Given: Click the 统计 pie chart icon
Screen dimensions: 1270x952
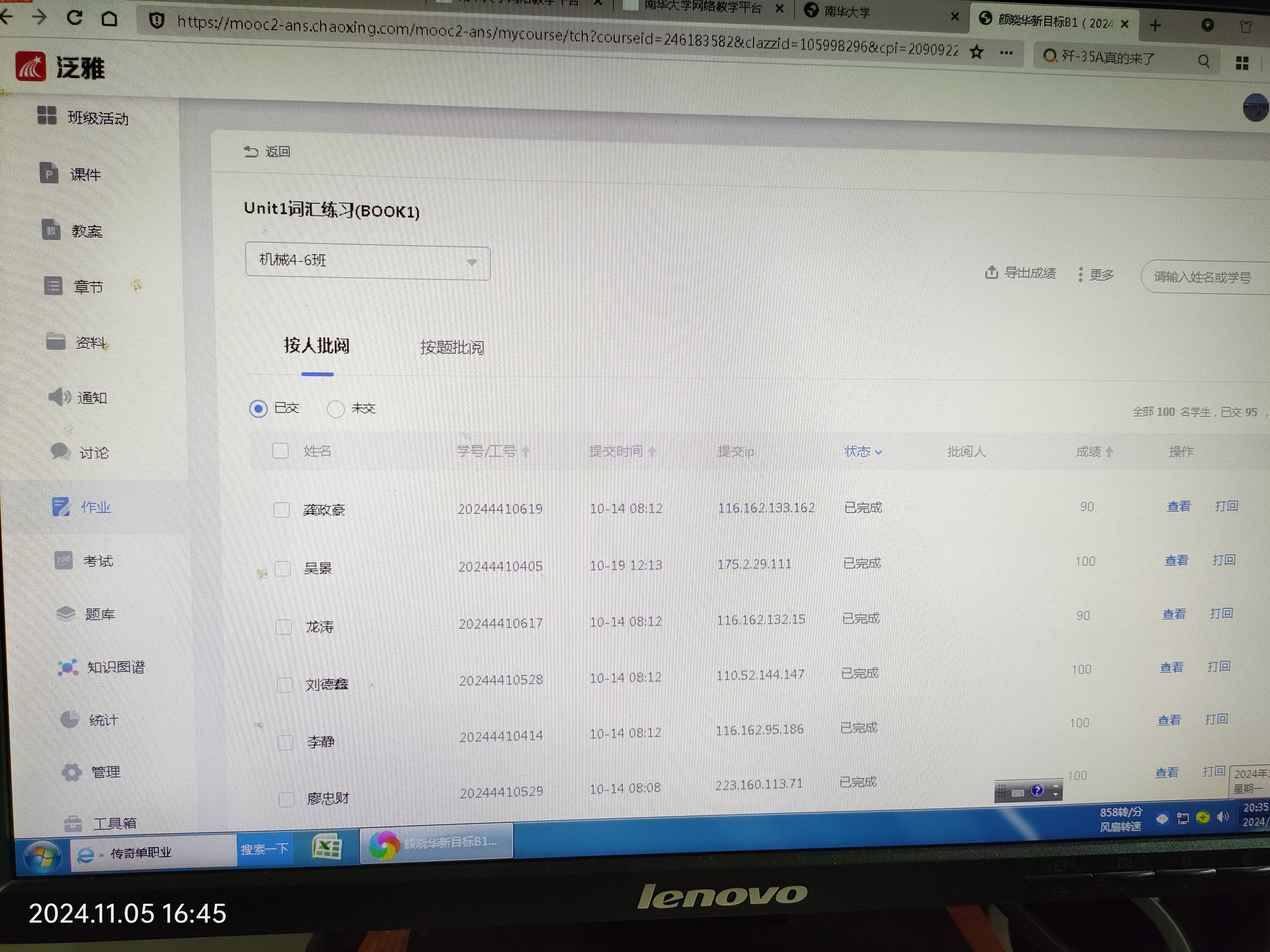Looking at the screenshot, I should (x=69, y=718).
